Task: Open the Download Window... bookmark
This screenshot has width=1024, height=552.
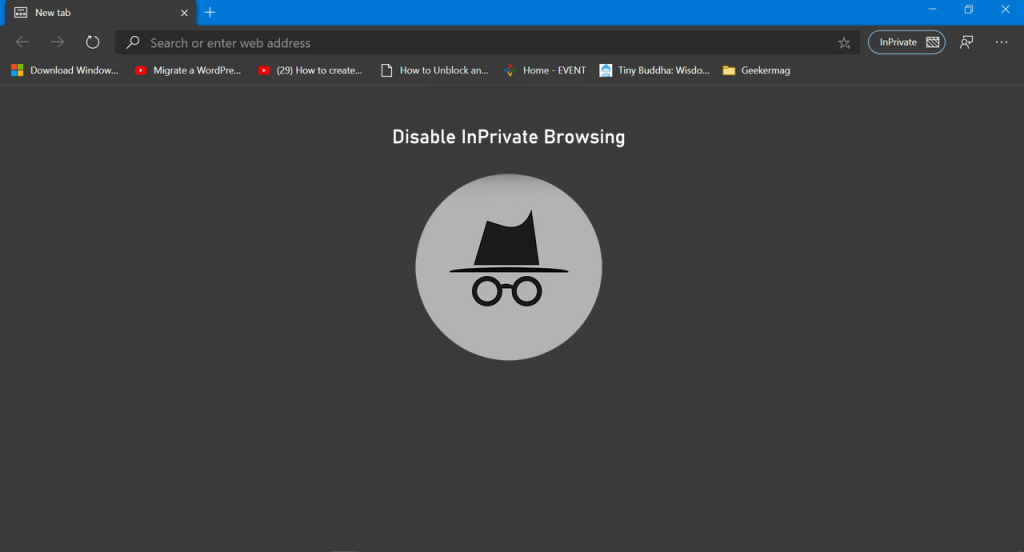Action: [65, 71]
